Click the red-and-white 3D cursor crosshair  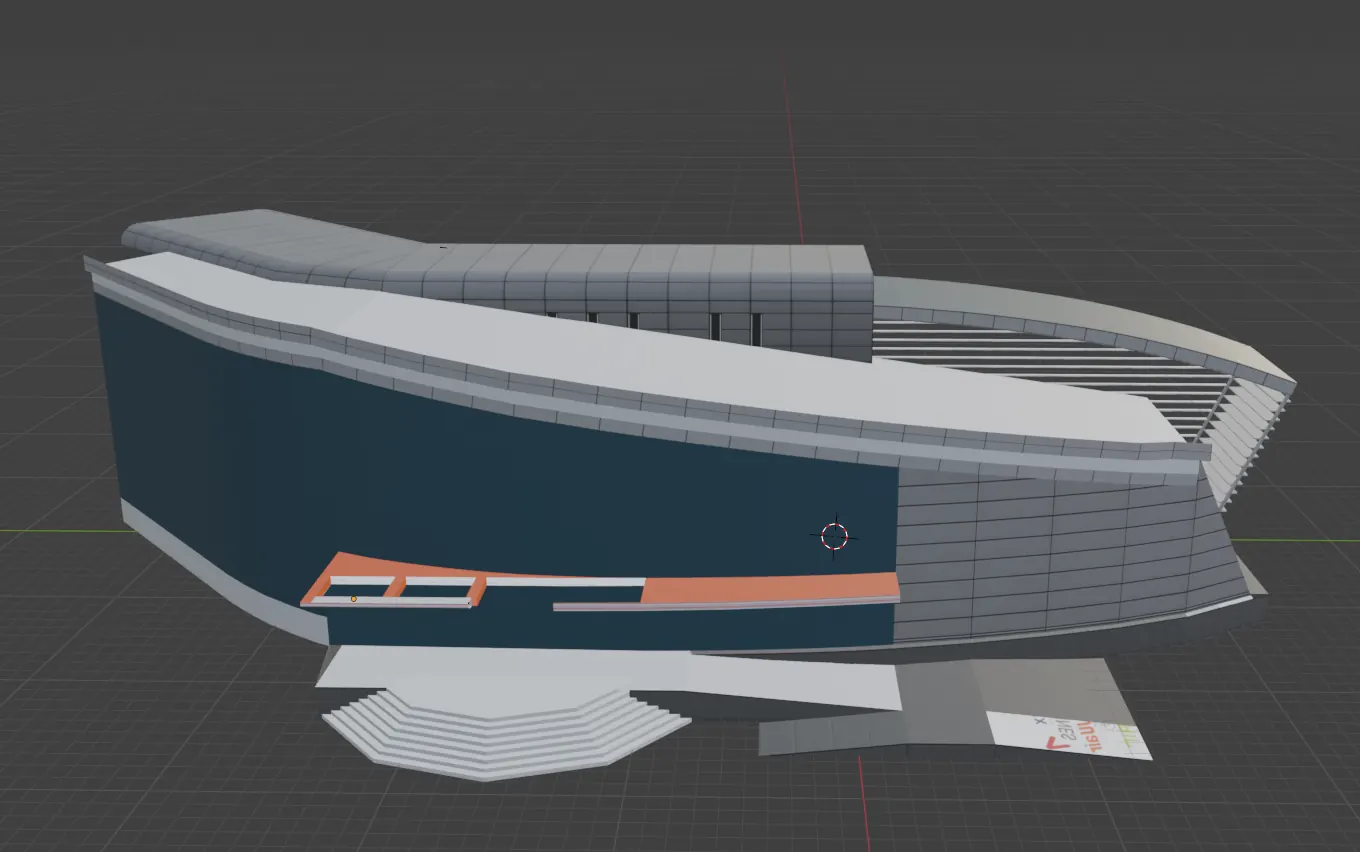(x=834, y=536)
